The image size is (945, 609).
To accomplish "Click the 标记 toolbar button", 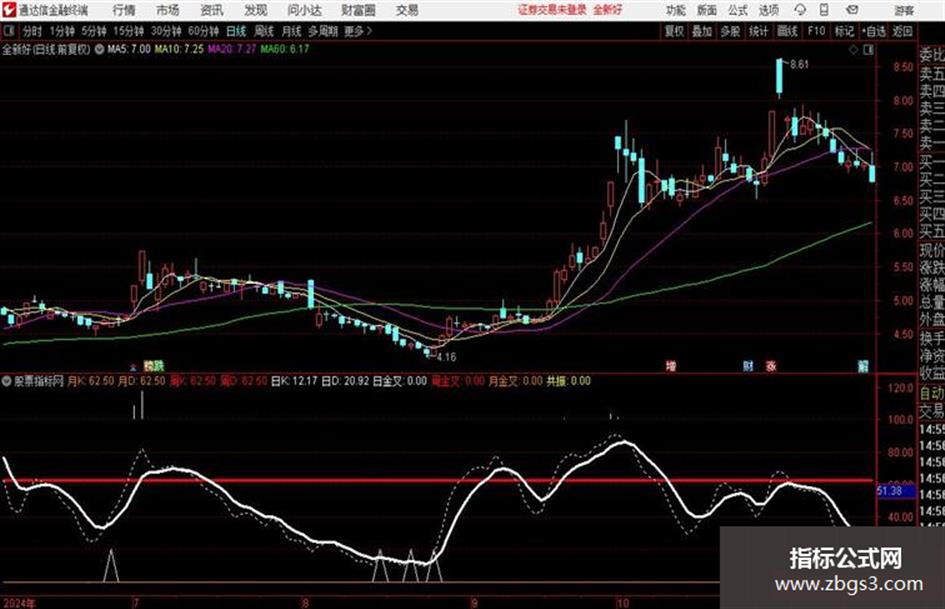I will (x=844, y=31).
